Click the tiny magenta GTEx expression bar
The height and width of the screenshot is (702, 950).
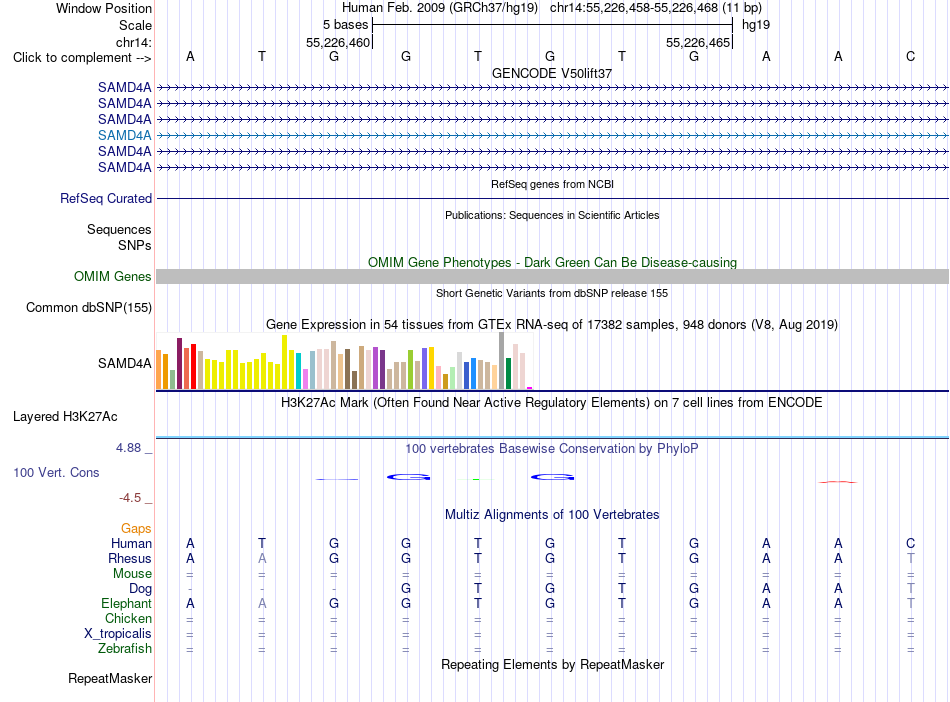tap(530, 388)
